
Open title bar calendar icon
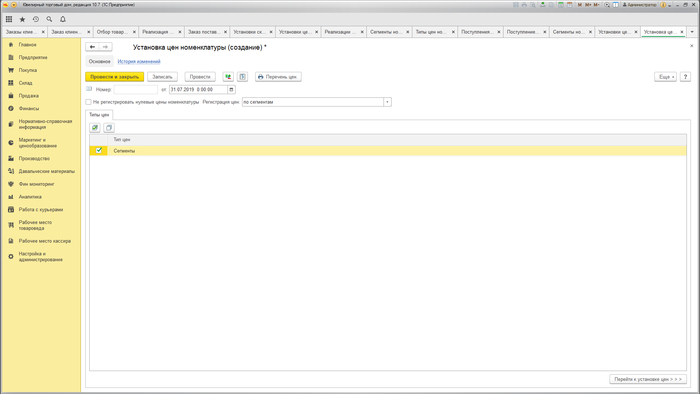[570, 5]
